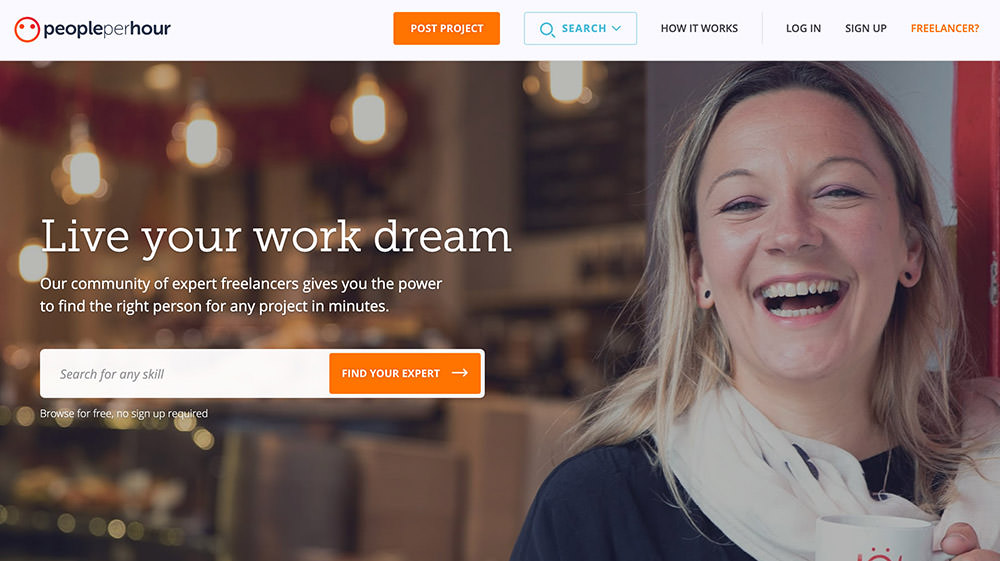1000x561 pixels.
Task: Expand the SEARCH dropdown chevron
Action: pyautogui.click(x=616, y=29)
